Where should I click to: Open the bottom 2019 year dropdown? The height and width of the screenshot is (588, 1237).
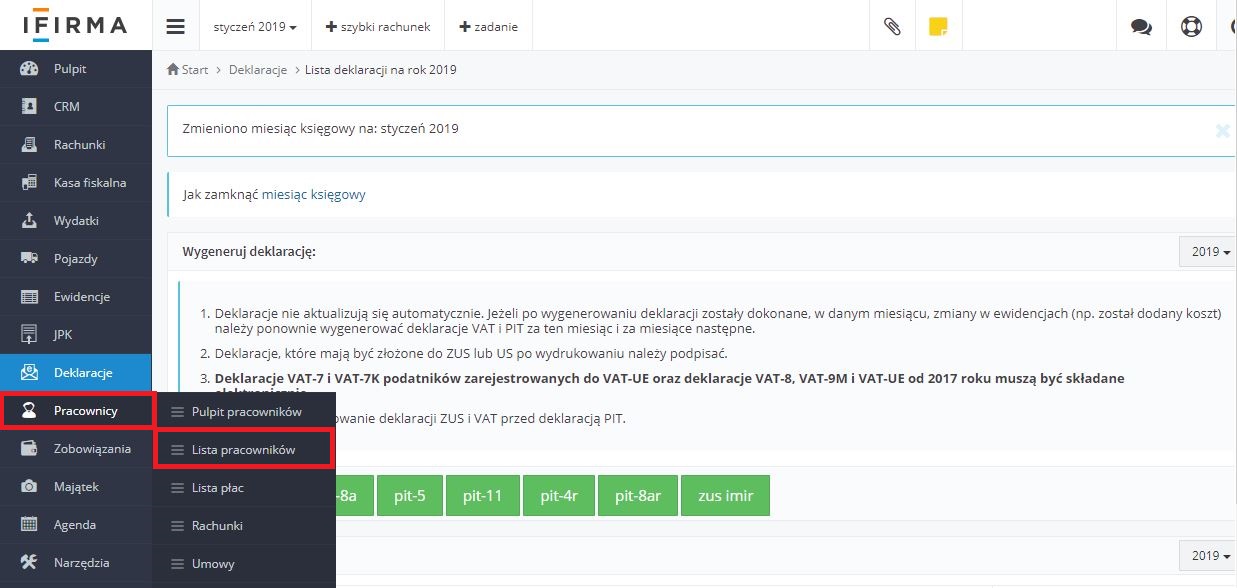pos(1207,555)
